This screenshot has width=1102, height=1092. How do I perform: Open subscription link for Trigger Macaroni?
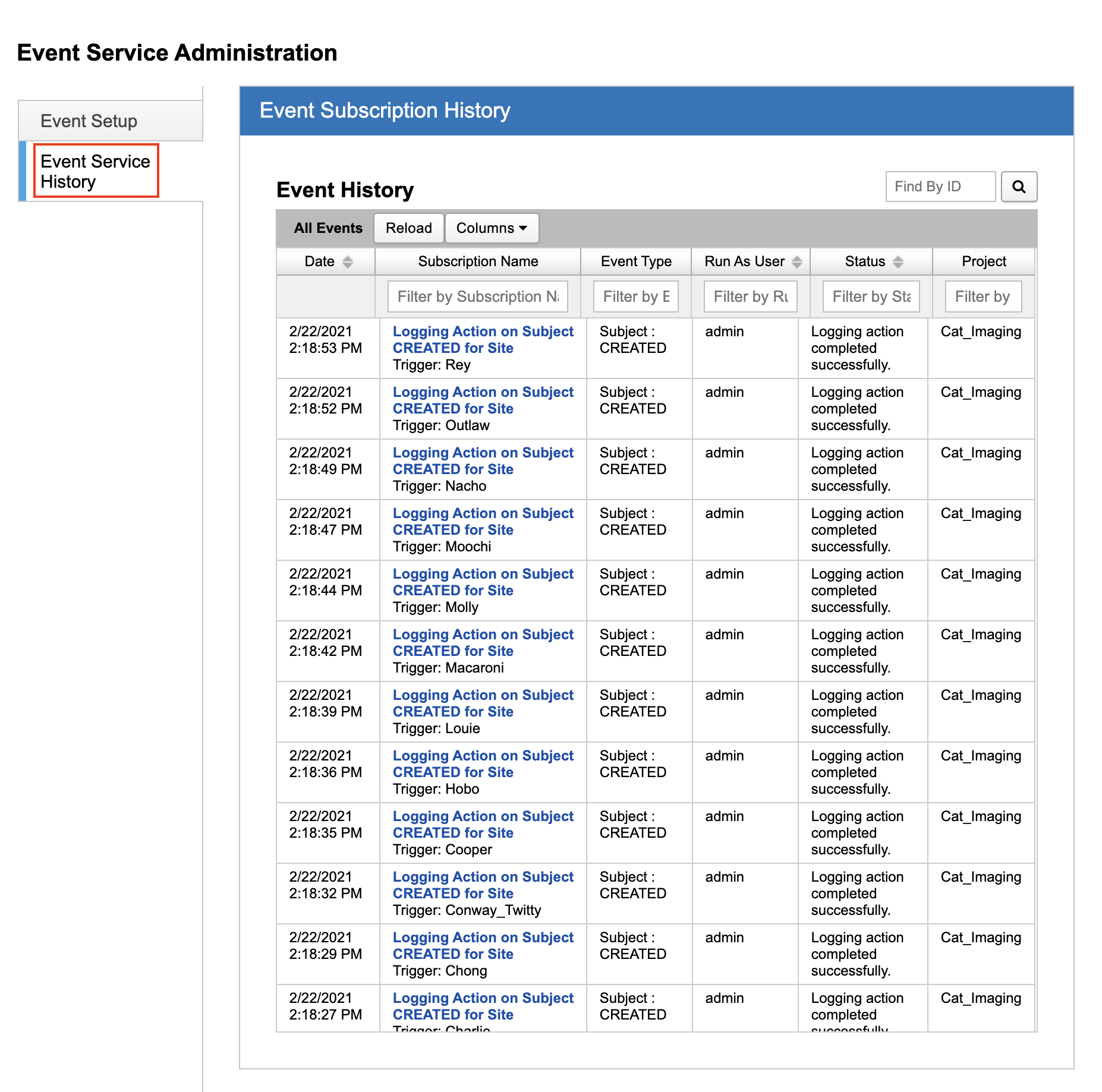tap(483, 643)
